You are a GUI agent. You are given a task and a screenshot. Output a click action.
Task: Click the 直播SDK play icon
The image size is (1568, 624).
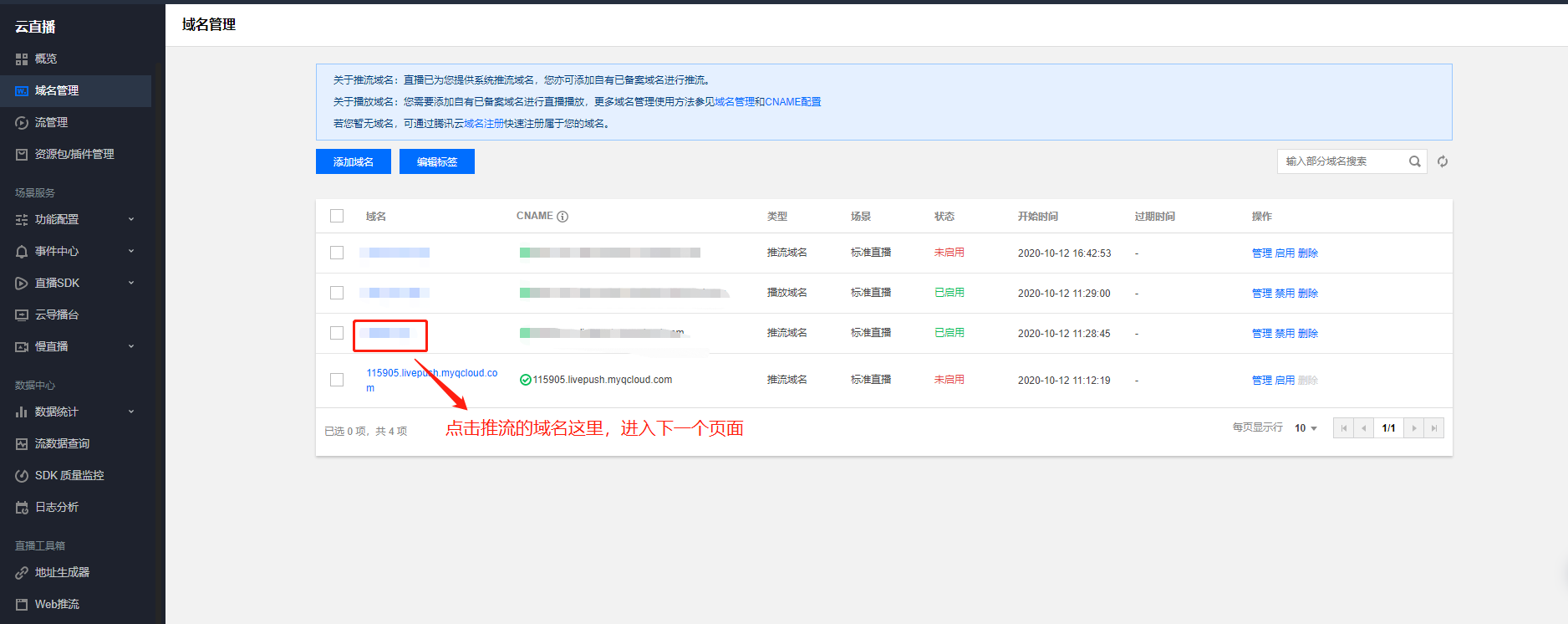click(22, 283)
